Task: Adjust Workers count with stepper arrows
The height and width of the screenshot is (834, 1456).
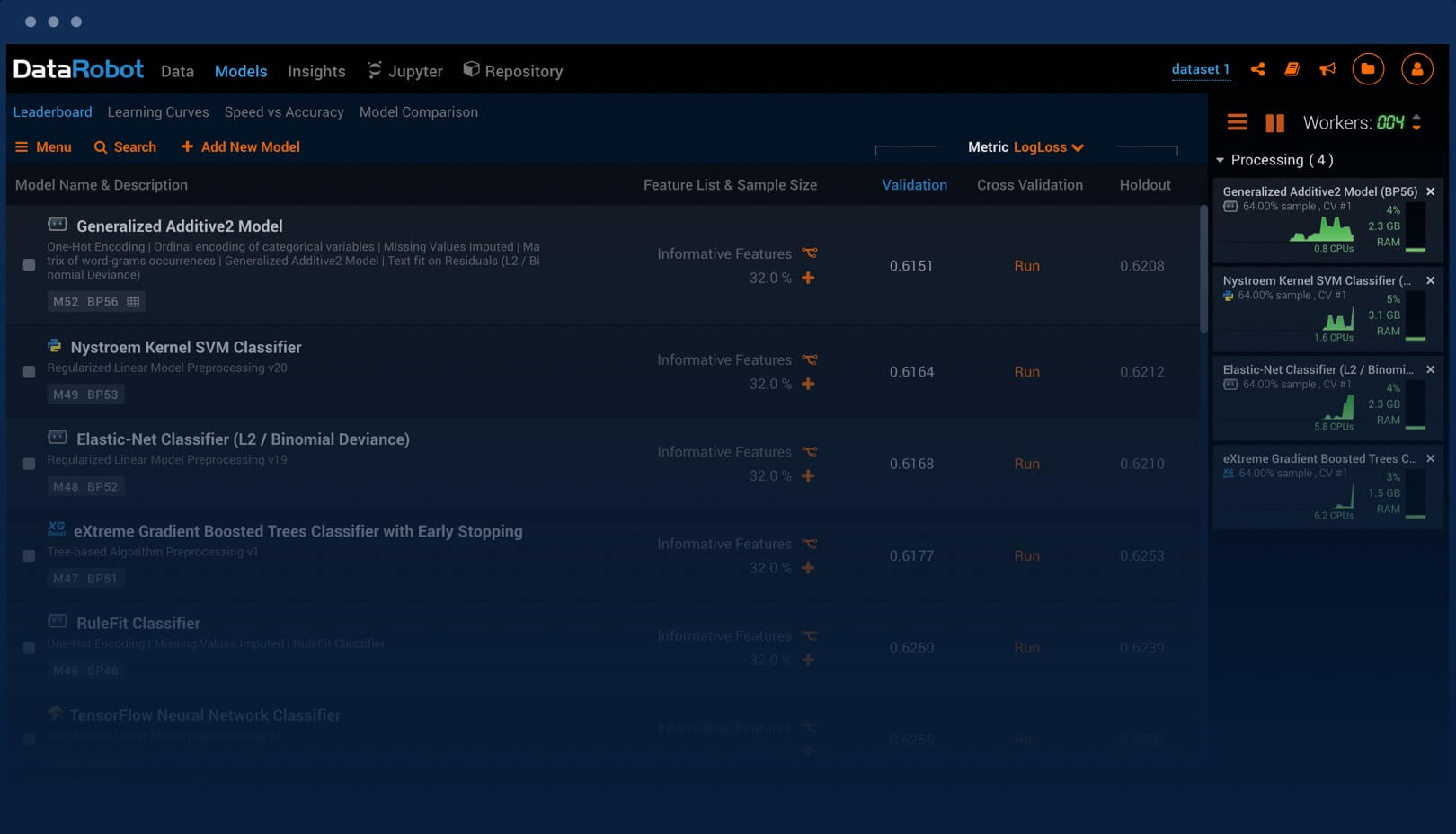Action: click(x=1416, y=122)
